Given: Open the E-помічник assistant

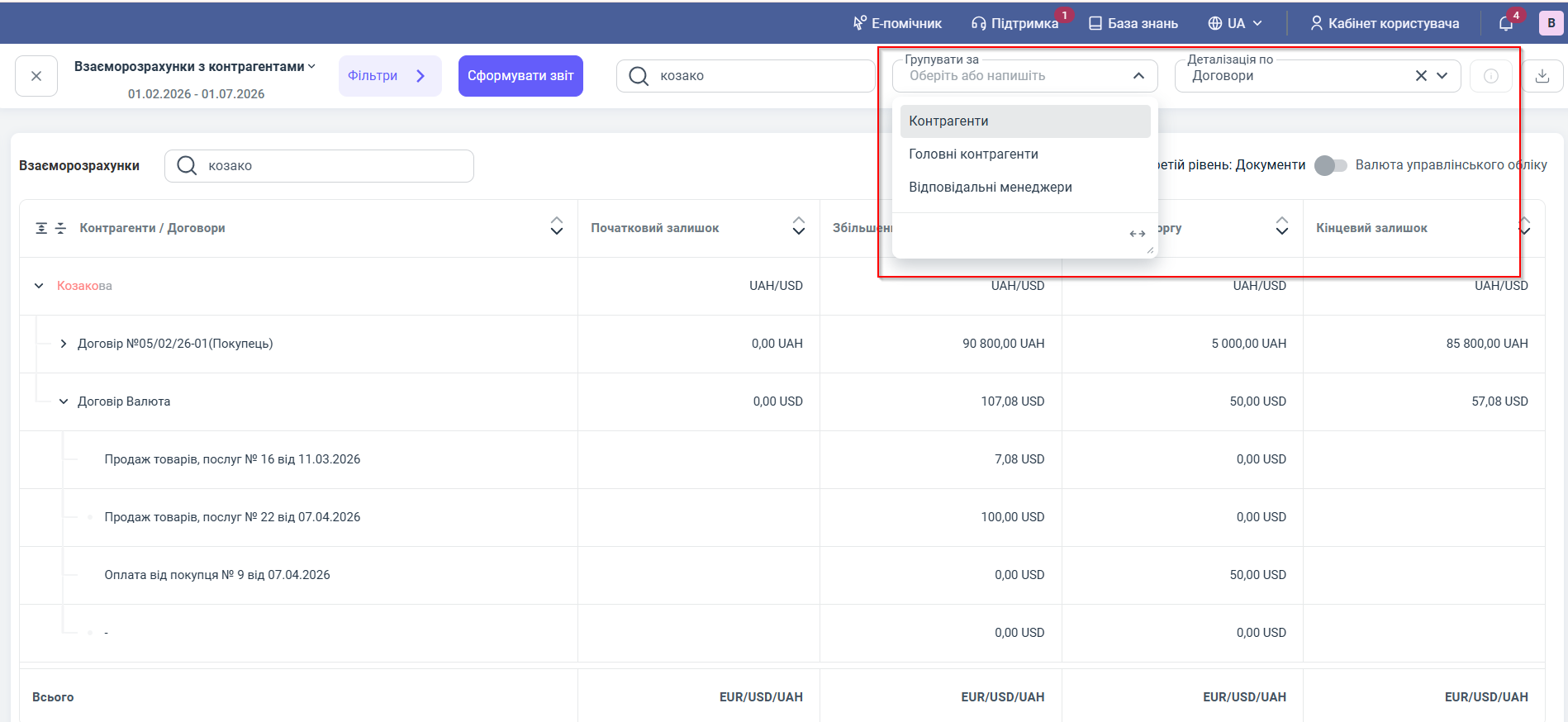Looking at the screenshot, I should pyautogui.click(x=897, y=23).
